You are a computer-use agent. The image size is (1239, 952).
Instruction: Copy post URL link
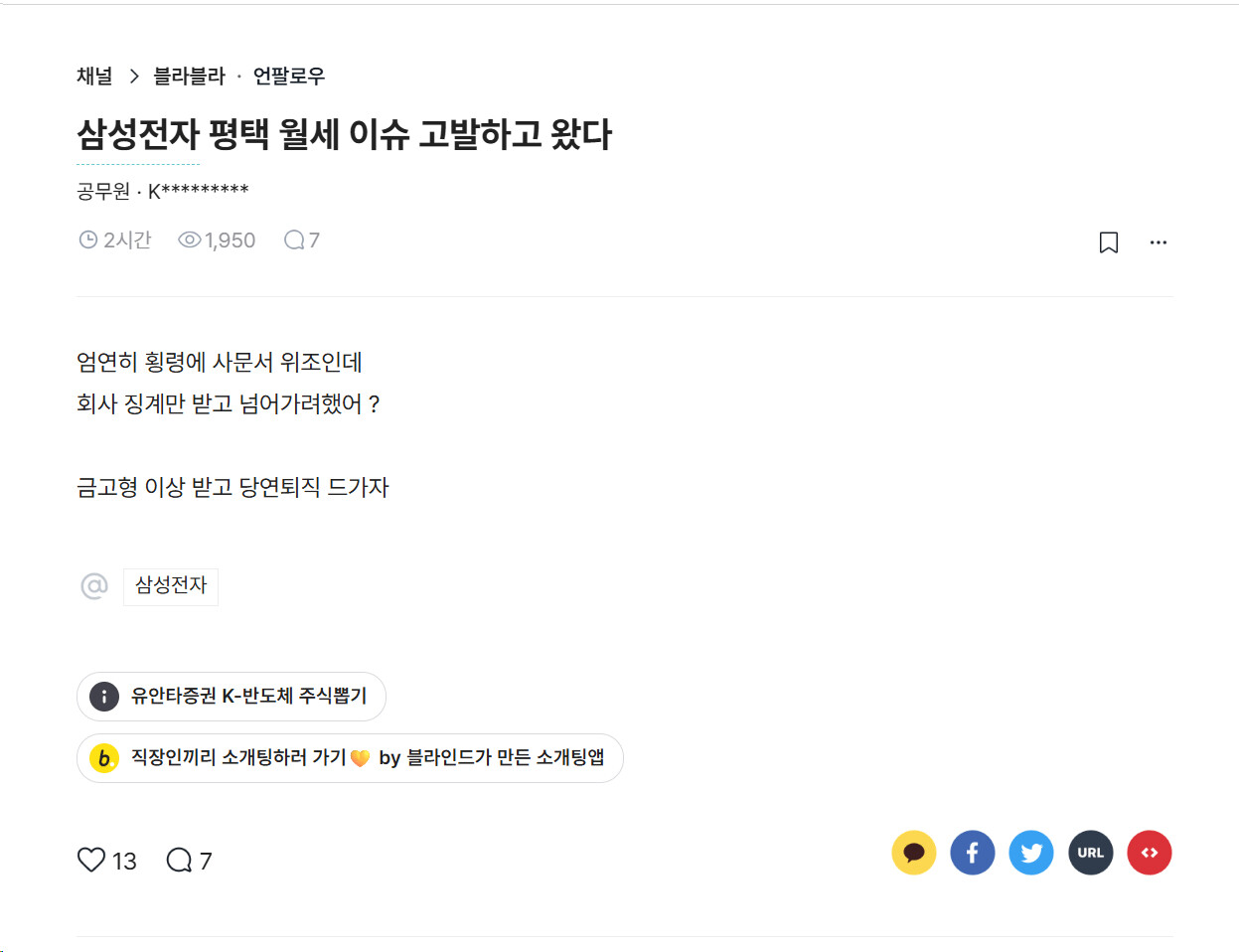point(1091,853)
